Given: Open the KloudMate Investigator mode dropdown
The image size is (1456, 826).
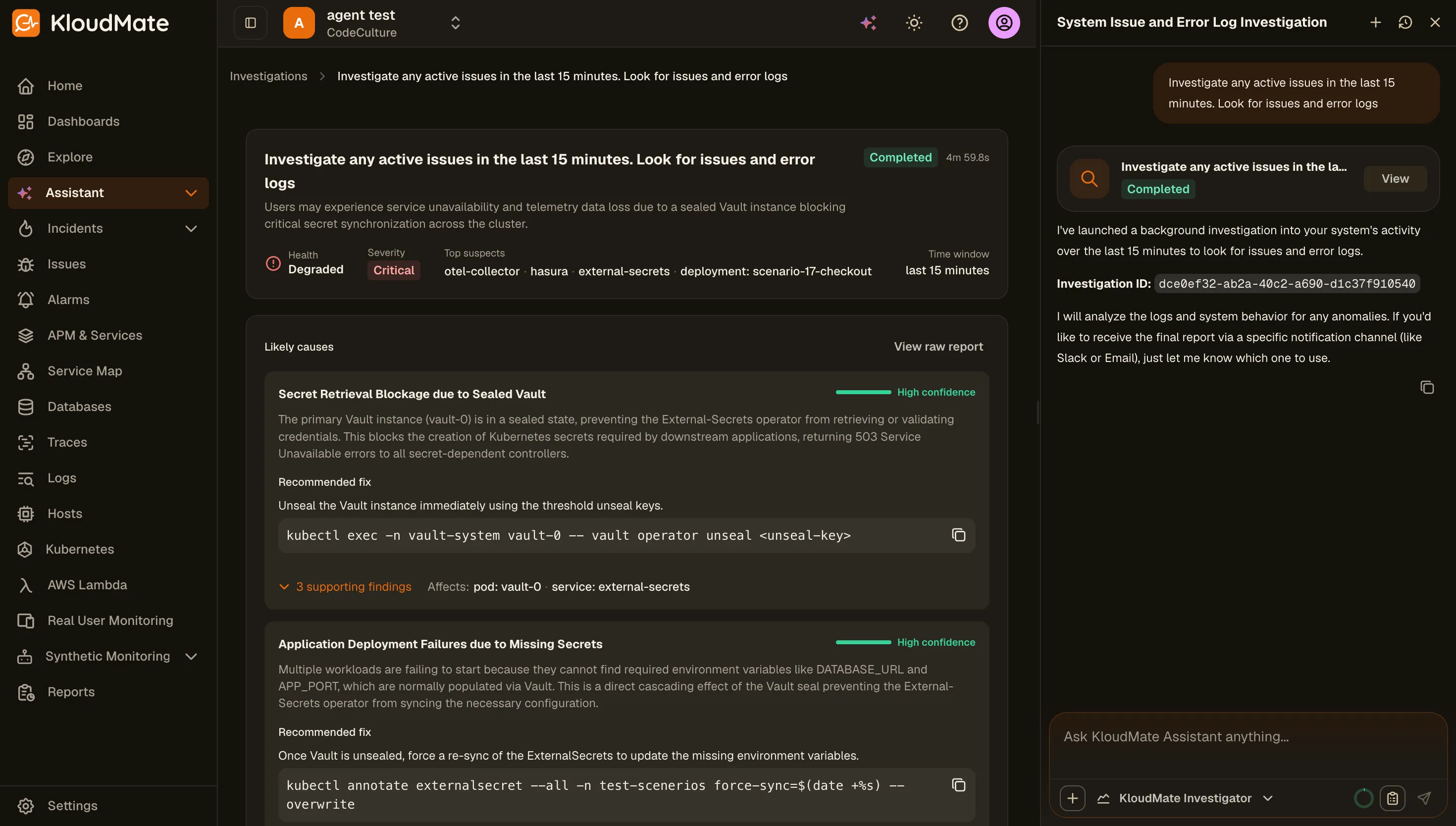Looking at the screenshot, I should (1186, 798).
